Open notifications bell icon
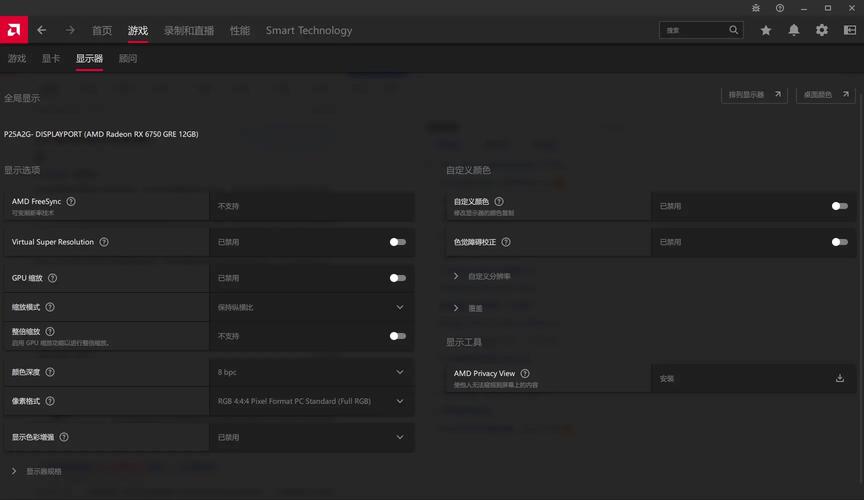This screenshot has width=864, height=500. click(x=793, y=30)
